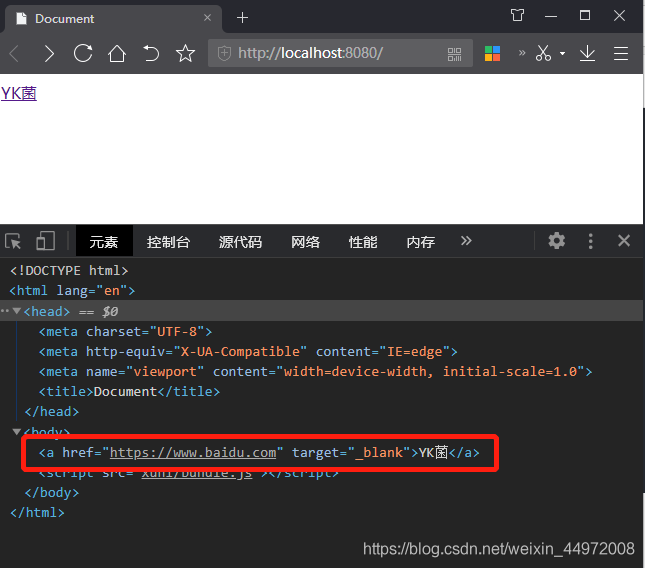Open the colorful apps grid extension

(492, 53)
